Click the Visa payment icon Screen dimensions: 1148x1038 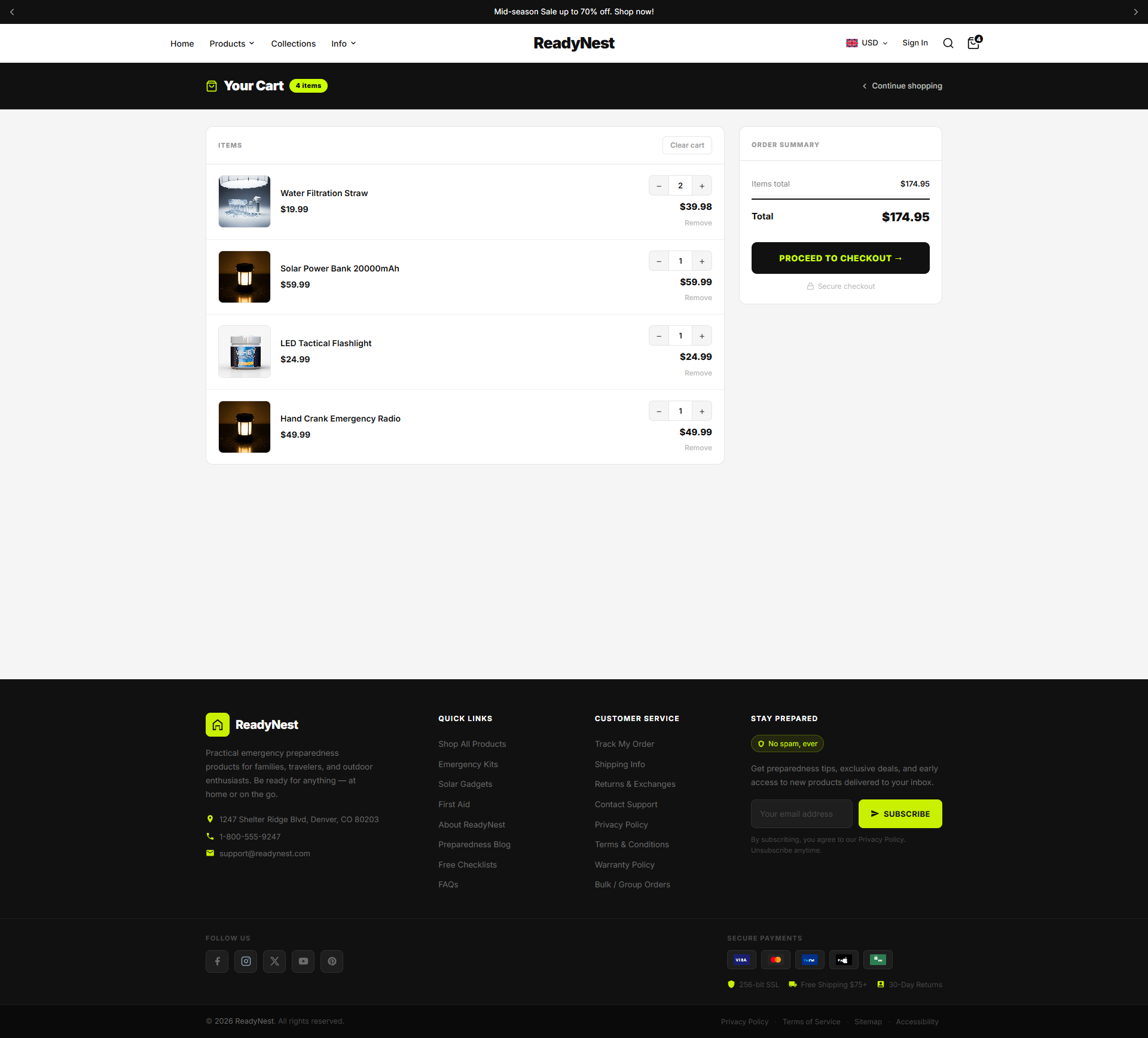[741, 960]
